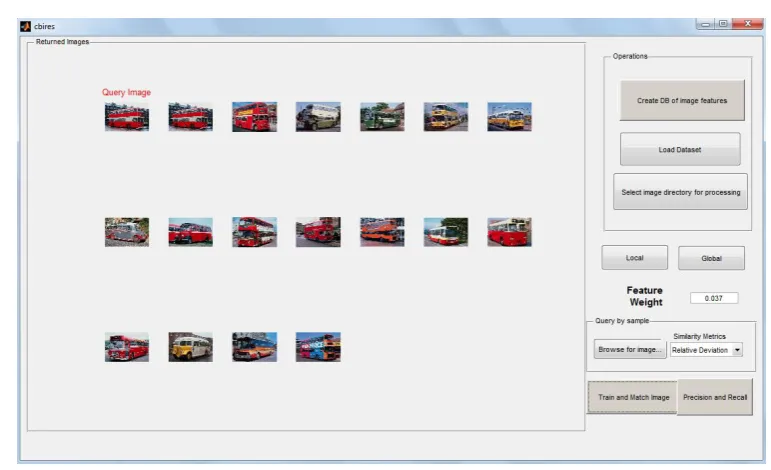This screenshot has height=470, width=771.
Task: Select the yellow and white bus thumbnail
Action: click(x=191, y=347)
